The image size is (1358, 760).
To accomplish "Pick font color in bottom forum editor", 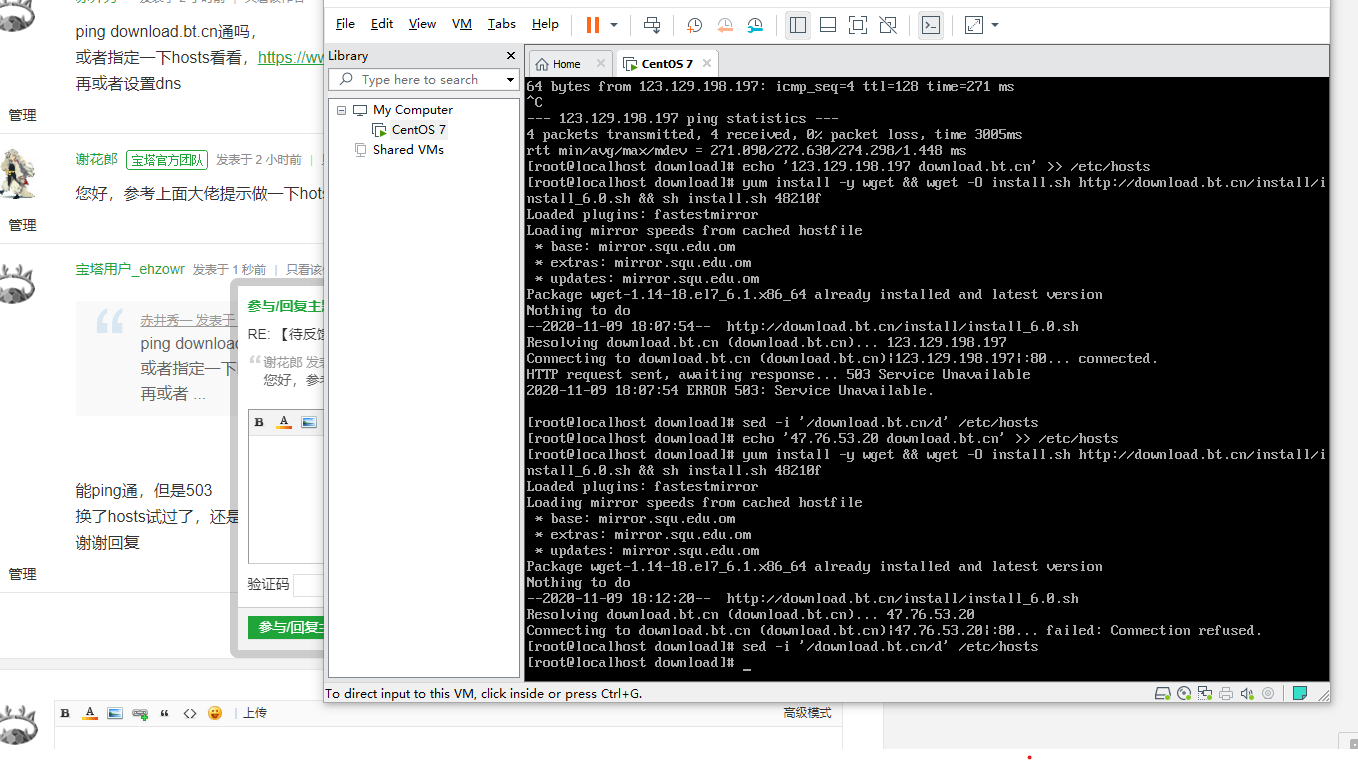I will tap(90, 713).
